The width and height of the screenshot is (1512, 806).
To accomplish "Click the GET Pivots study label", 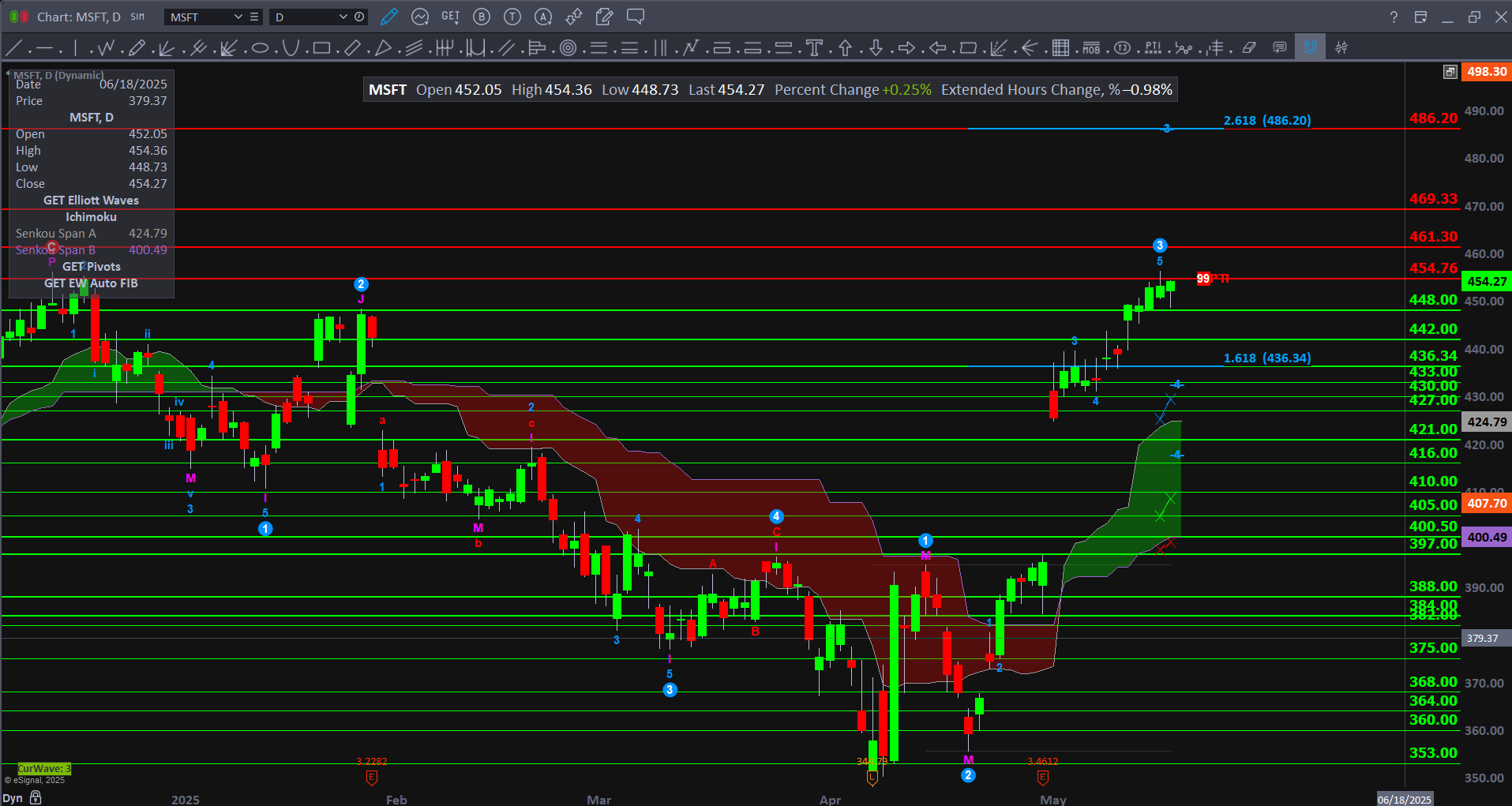I will coord(92,267).
